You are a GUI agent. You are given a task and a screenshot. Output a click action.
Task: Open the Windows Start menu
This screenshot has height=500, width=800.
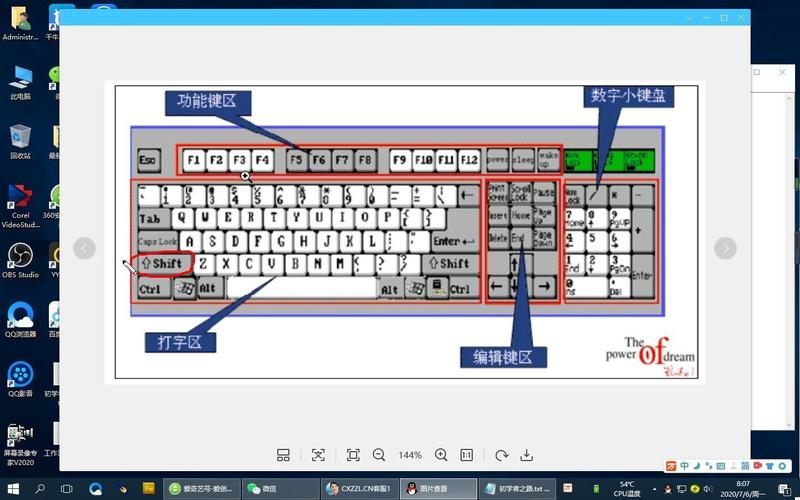click(x=13, y=488)
